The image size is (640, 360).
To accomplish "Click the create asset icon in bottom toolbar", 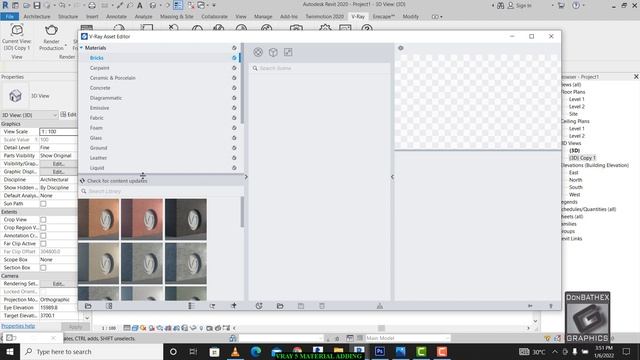I will pyautogui.click(x=259, y=306).
